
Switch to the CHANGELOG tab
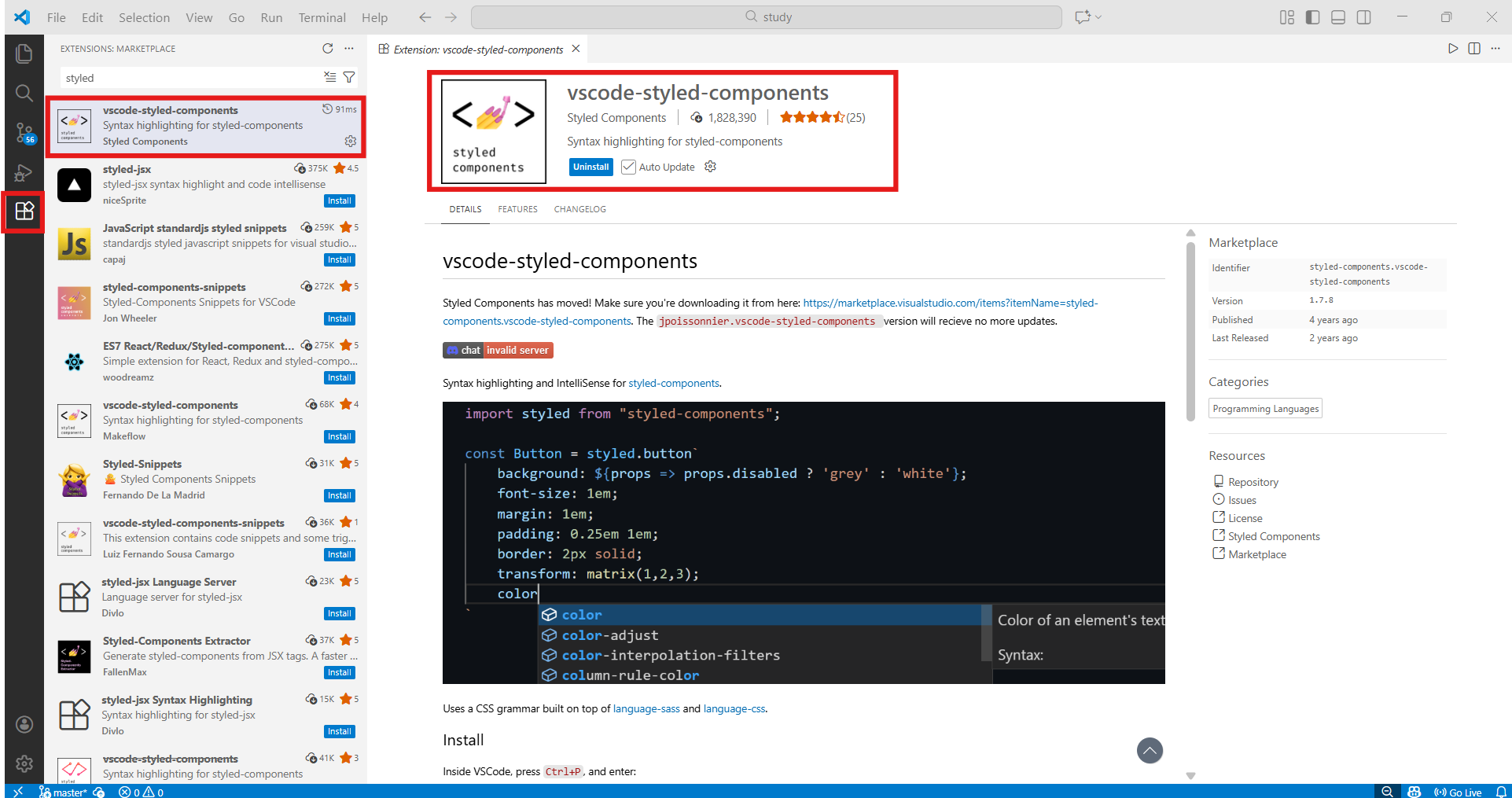point(580,209)
